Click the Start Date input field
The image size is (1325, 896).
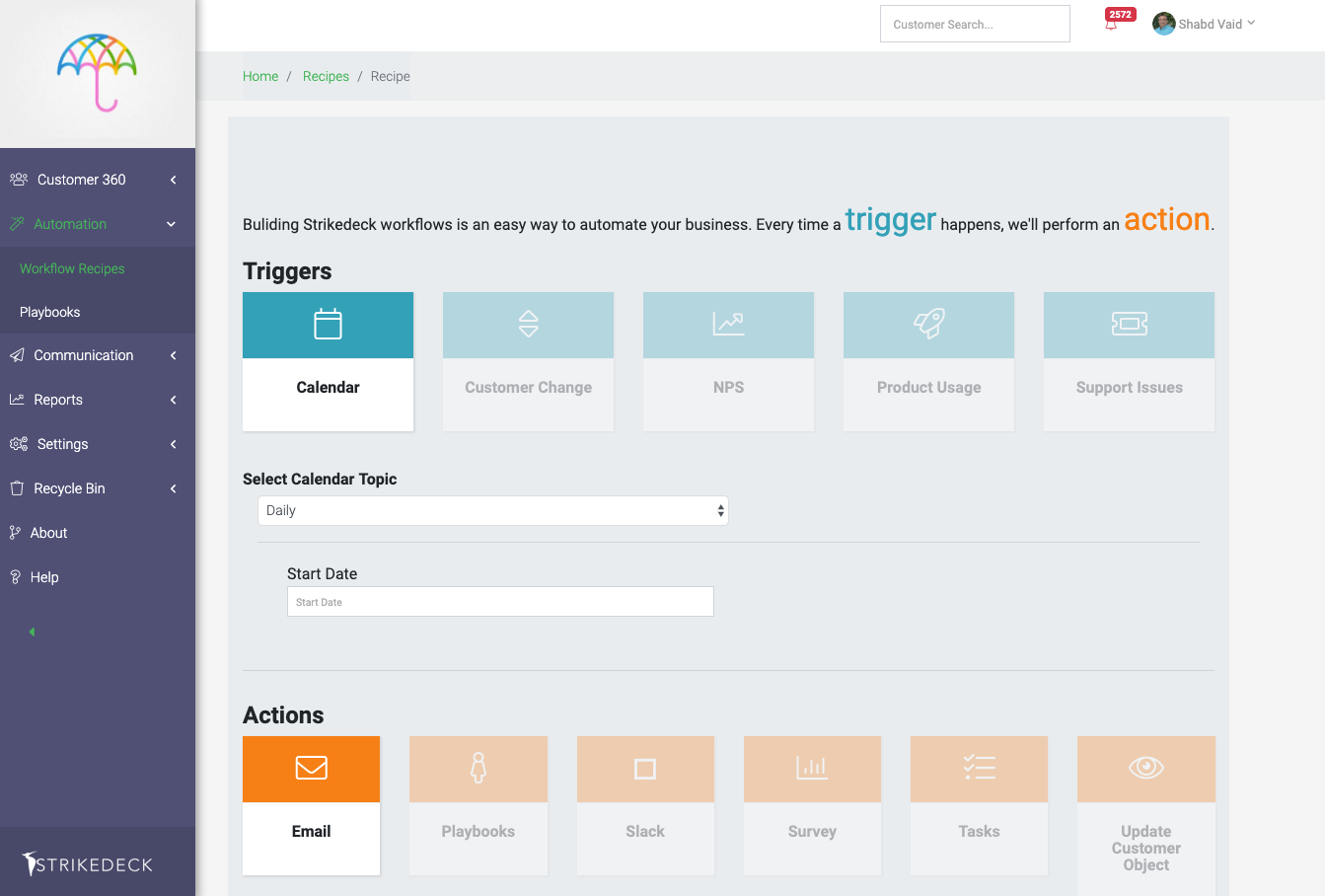point(500,602)
